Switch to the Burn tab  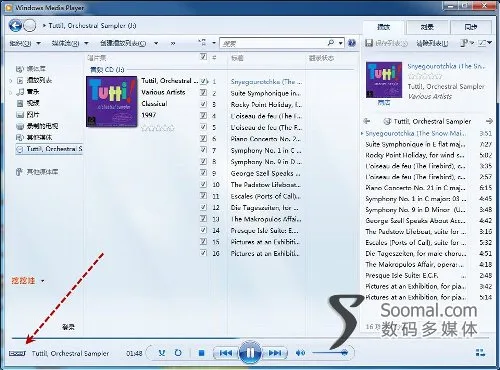click(x=427, y=27)
